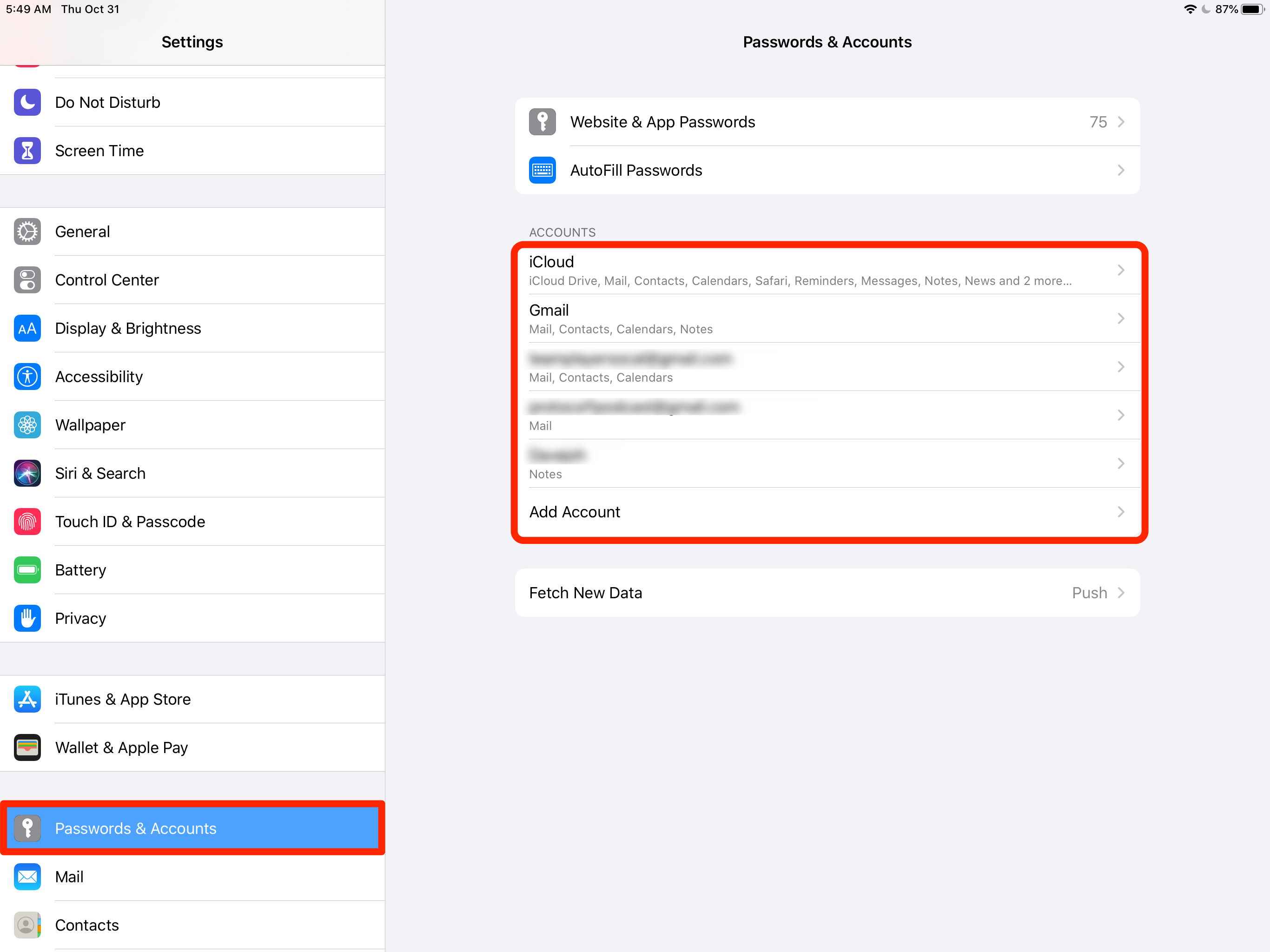Open the iCloud account entry
Screen dimensions: 1270x952
(x=827, y=270)
